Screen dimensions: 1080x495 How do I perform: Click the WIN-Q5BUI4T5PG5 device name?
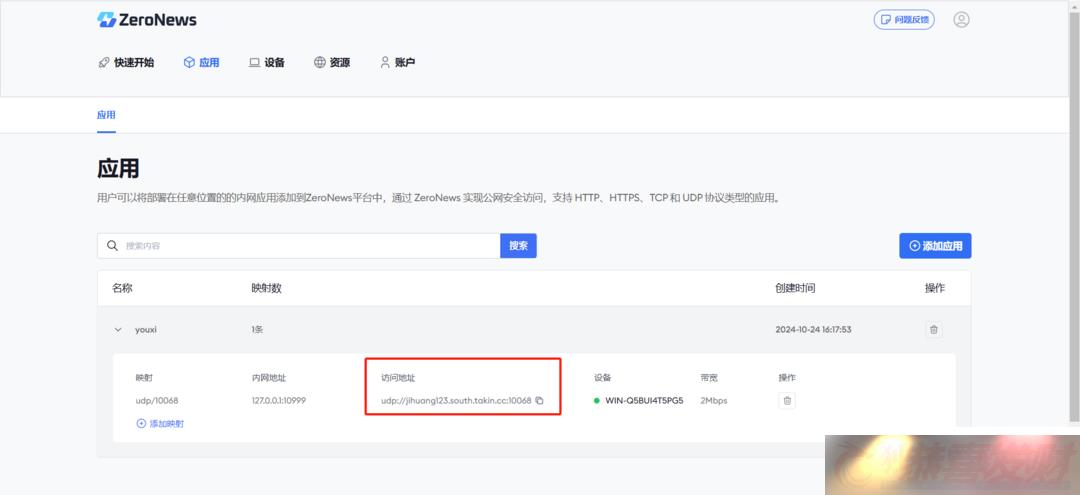tap(644, 401)
